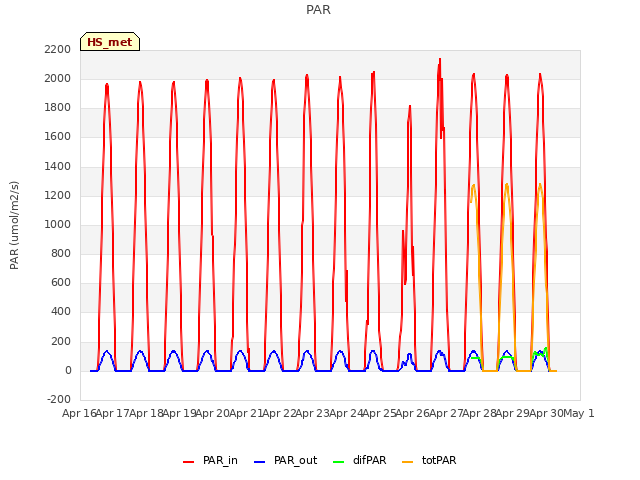Click the red PAR_in legend swatch
Screen dimensions: 640x480
click(x=189, y=462)
